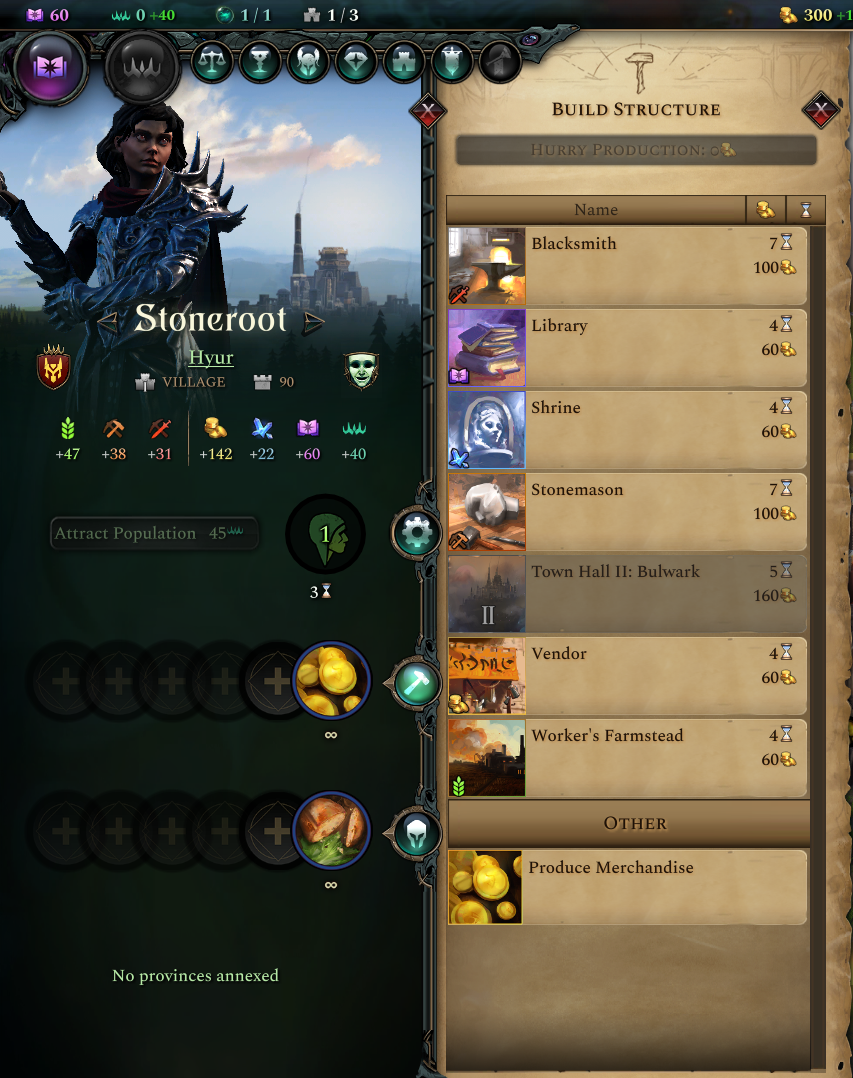
Task: Choose Worker's Farmstead from build list
Action: [627, 758]
